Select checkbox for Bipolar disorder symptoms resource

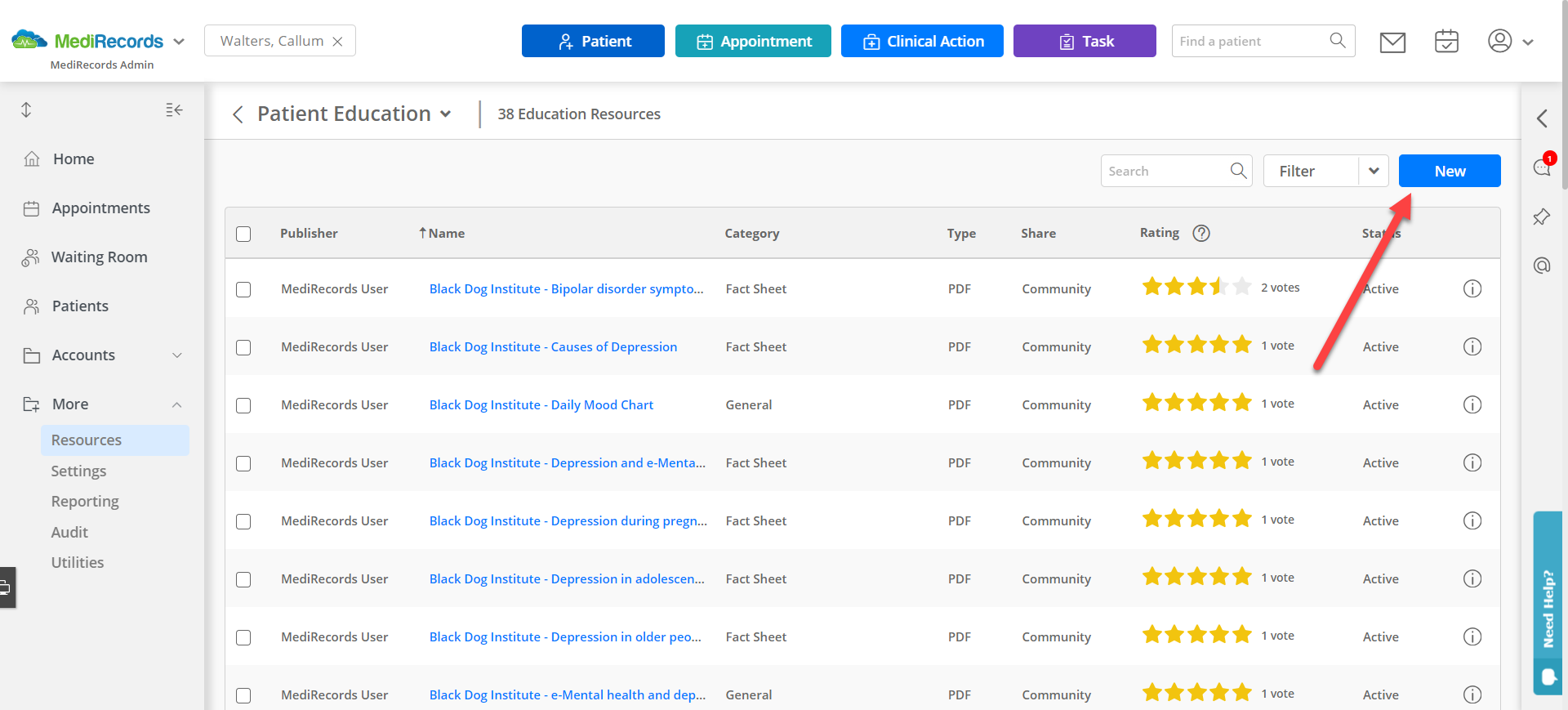pos(243,289)
